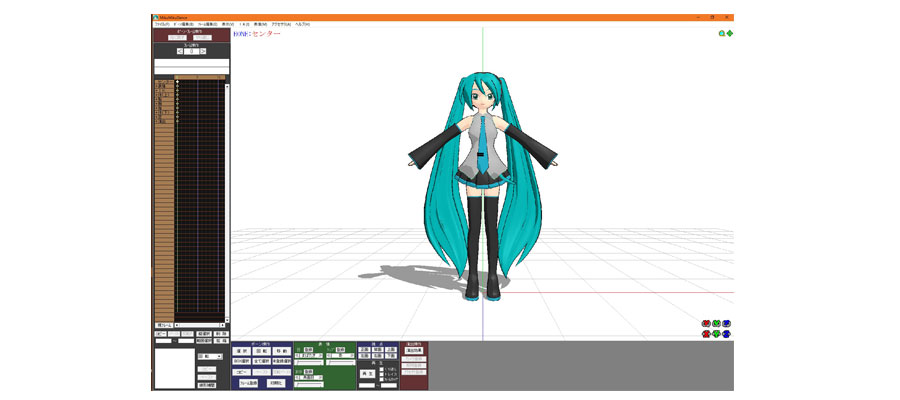Image resolution: width=900 pixels, height=400 pixels.
Task: Click the green Y-axis rotation icon
Action: coord(716,323)
